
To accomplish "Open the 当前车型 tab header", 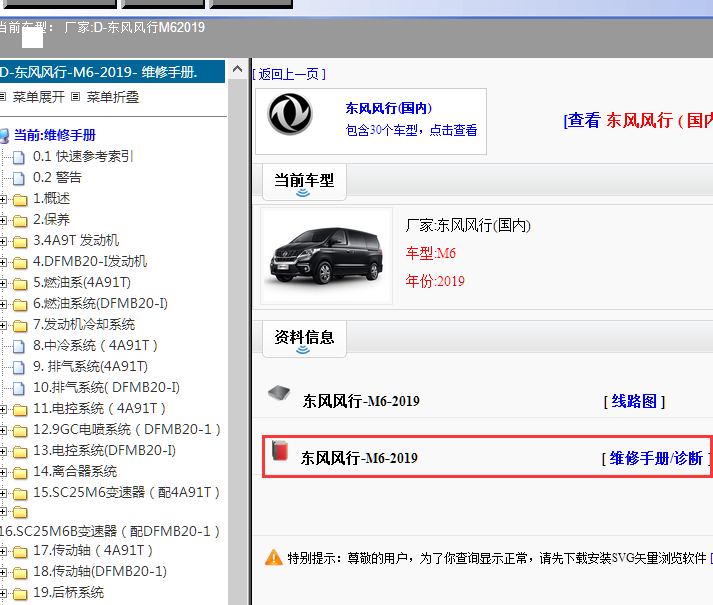I will pyautogui.click(x=304, y=182).
